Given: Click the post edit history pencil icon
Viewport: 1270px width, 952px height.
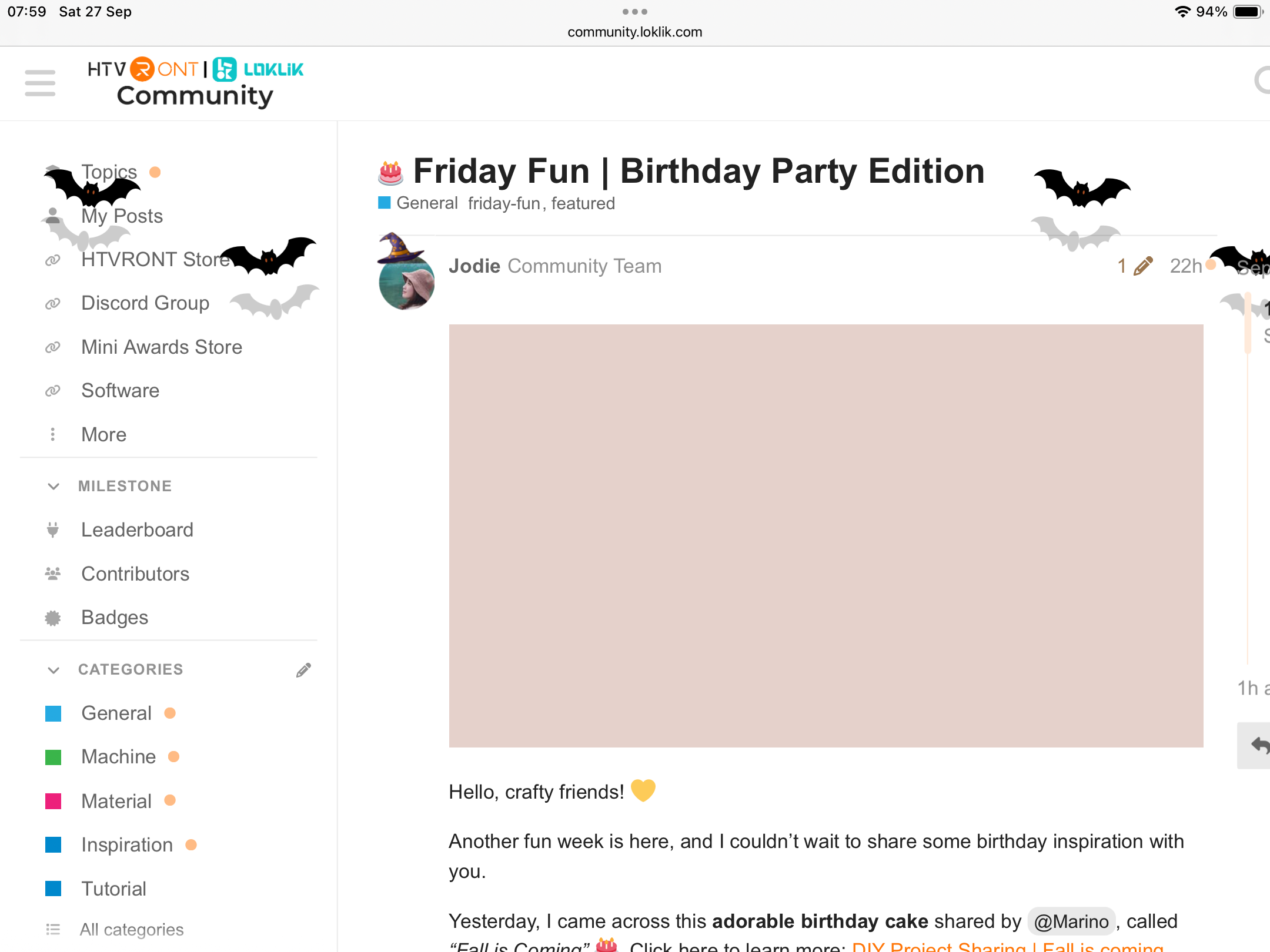Looking at the screenshot, I should 1142,266.
